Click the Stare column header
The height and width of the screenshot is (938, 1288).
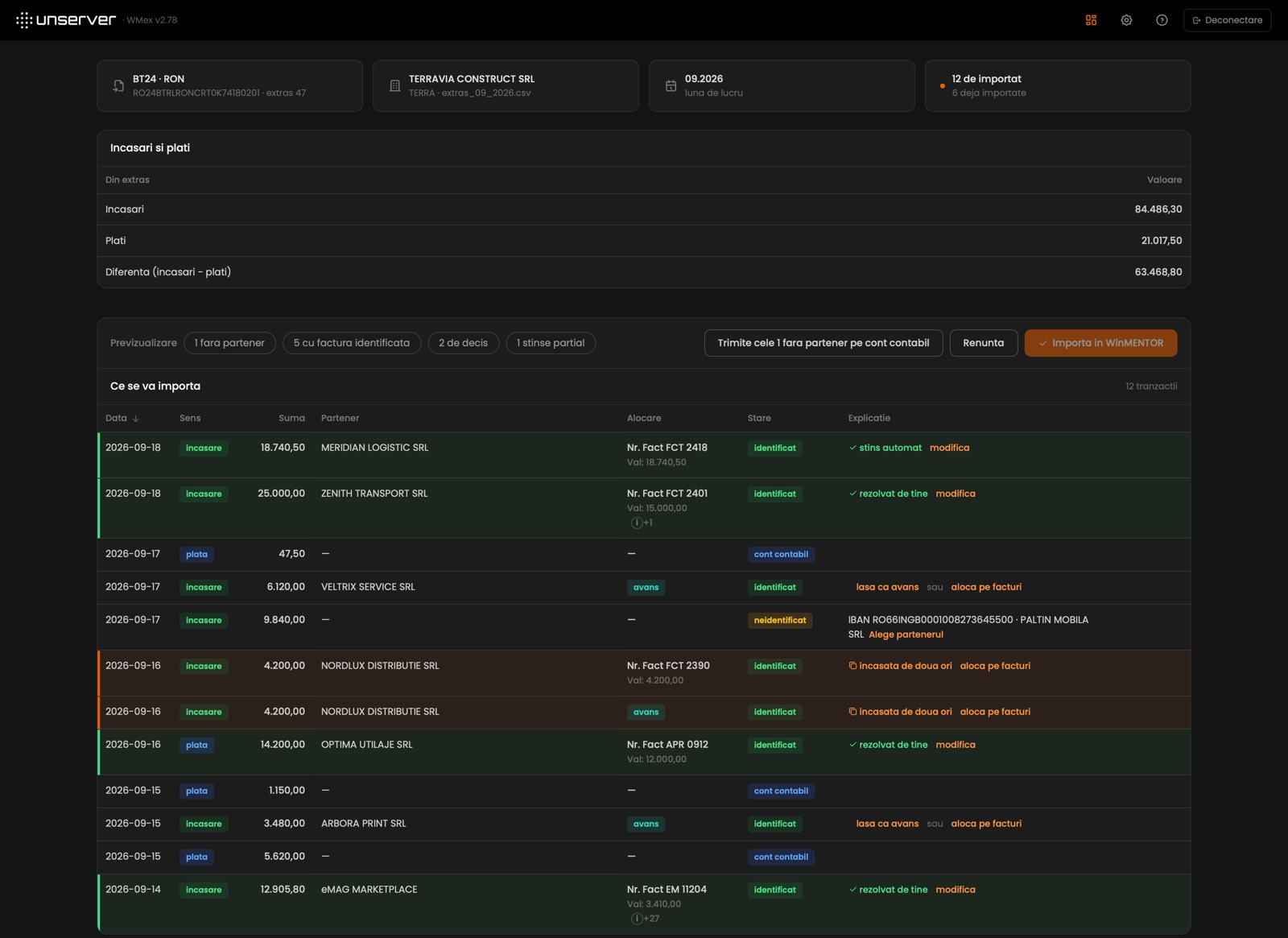(x=759, y=419)
